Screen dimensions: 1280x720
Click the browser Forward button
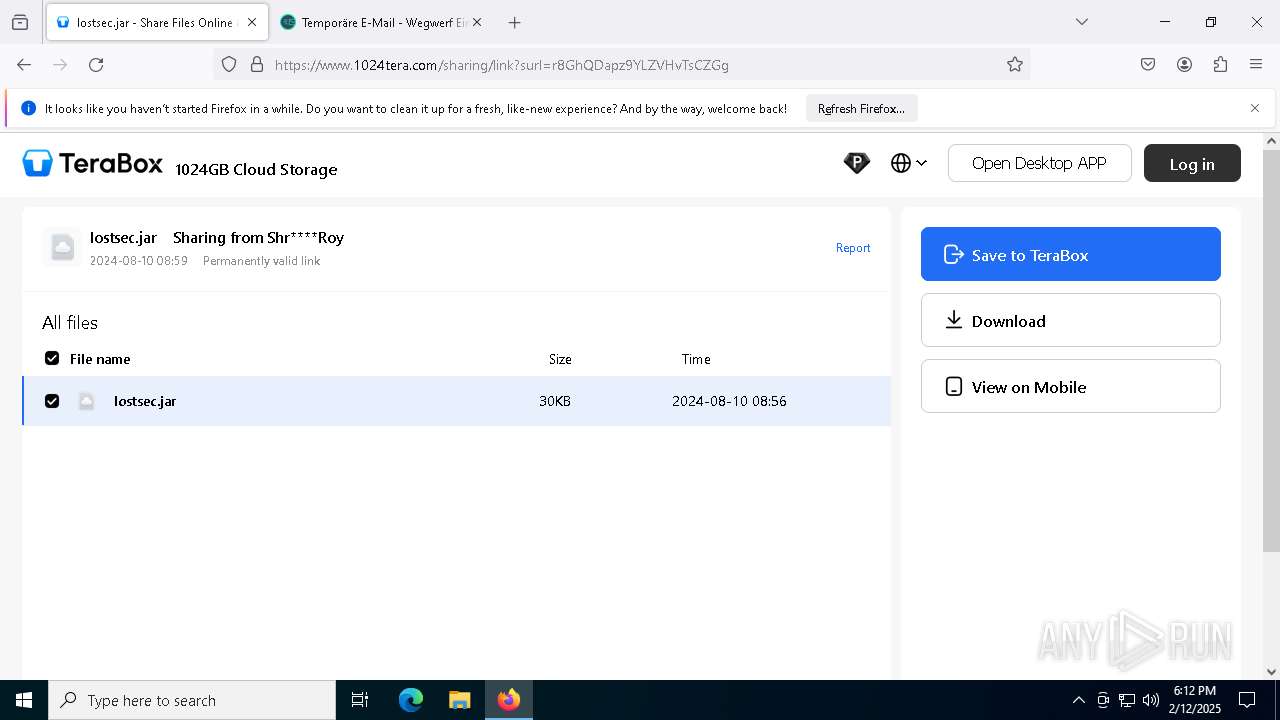[x=60, y=64]
